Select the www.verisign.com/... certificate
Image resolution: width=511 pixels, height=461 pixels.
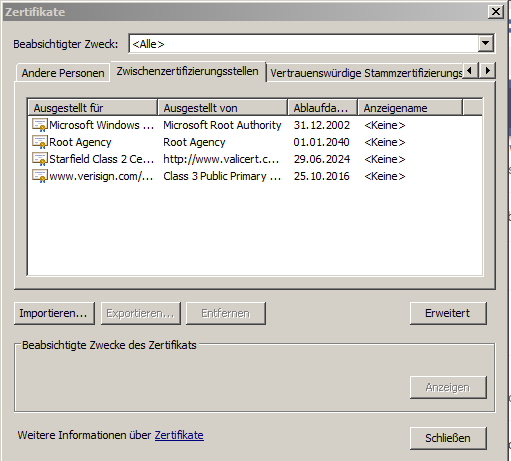(101, 176)
